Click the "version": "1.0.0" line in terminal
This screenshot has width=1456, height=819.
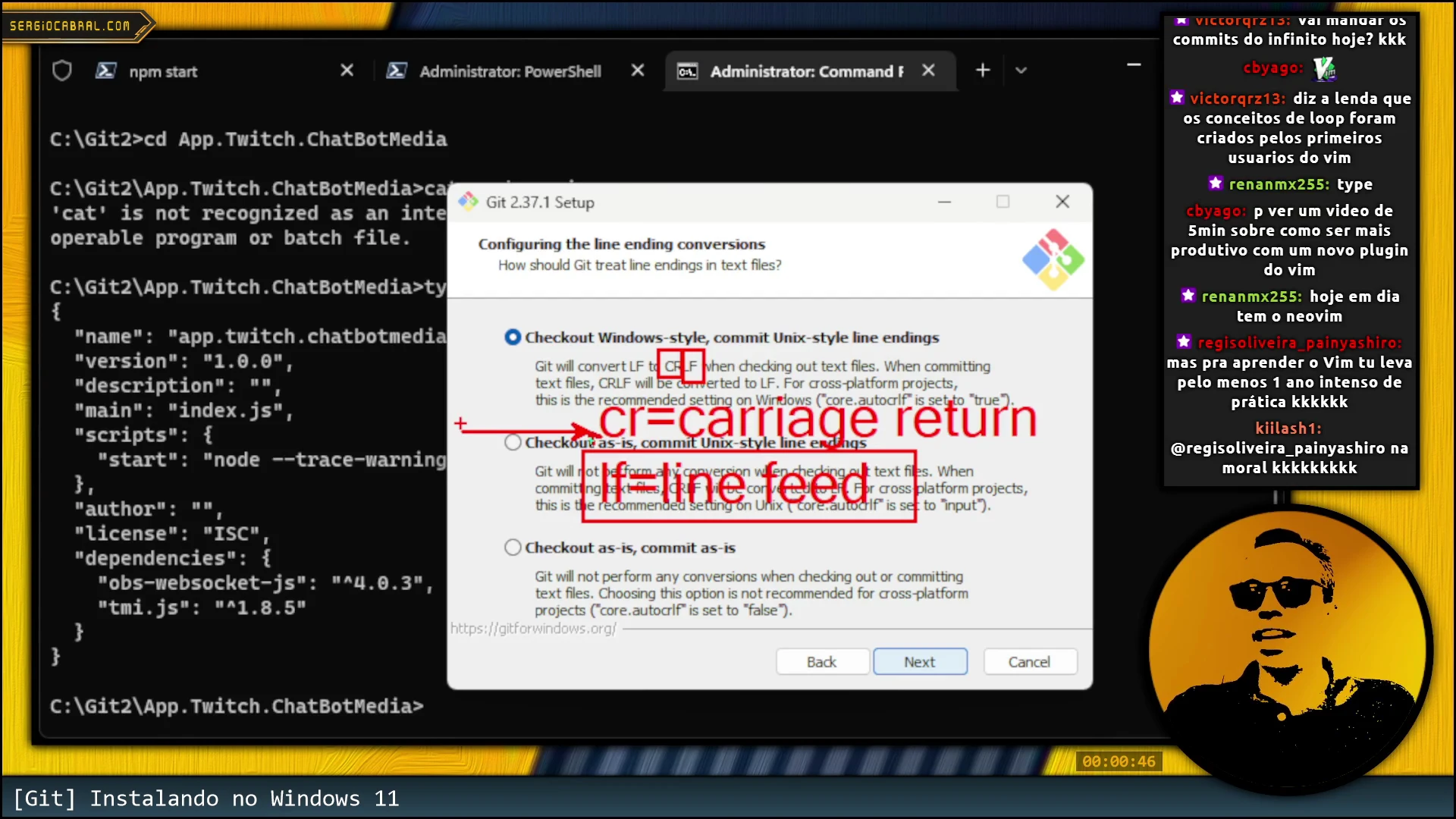click(x=184, y=362)
